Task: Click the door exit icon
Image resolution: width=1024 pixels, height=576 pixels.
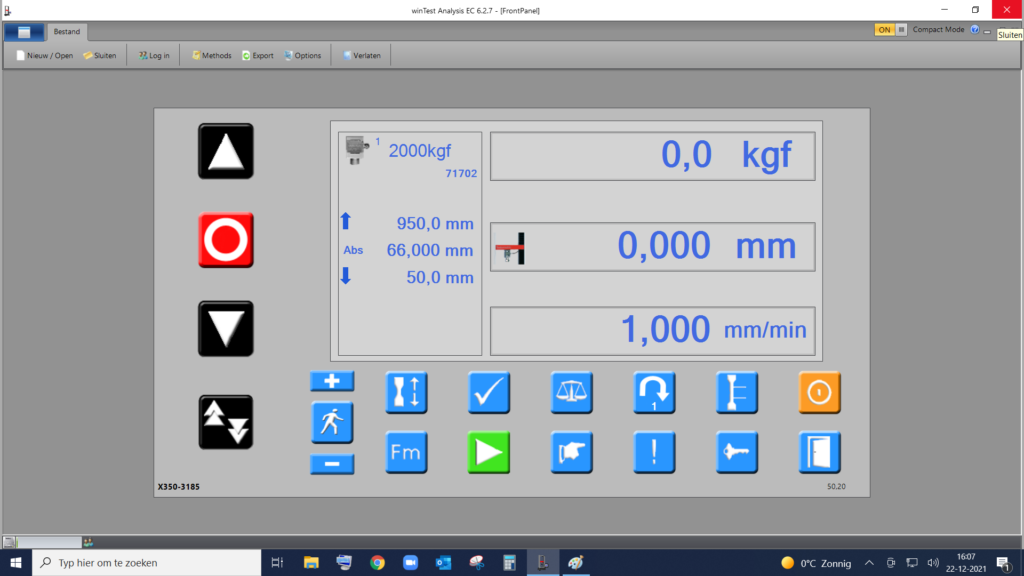Action: coord(819,452)
